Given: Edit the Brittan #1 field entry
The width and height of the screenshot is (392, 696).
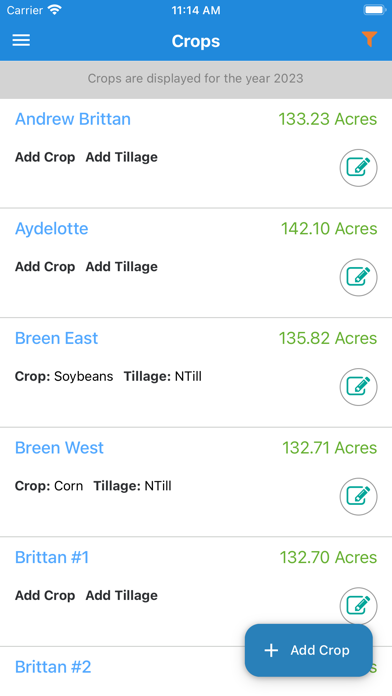Looking at the screenshot, I should coord(359,606).
